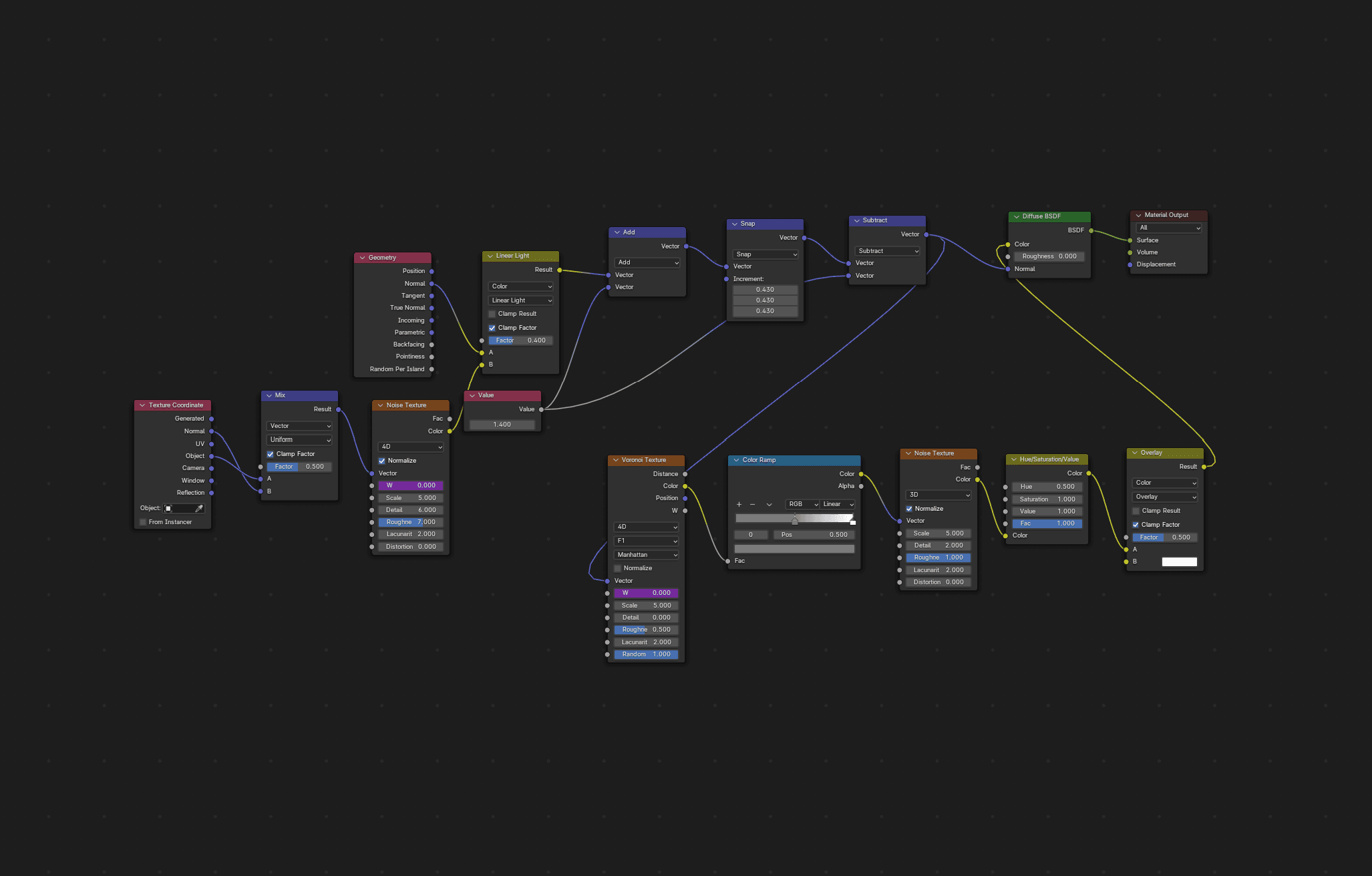Click Voronoi Texture Color output socket
Screen dimensions: 1372x876
(685, 486)
